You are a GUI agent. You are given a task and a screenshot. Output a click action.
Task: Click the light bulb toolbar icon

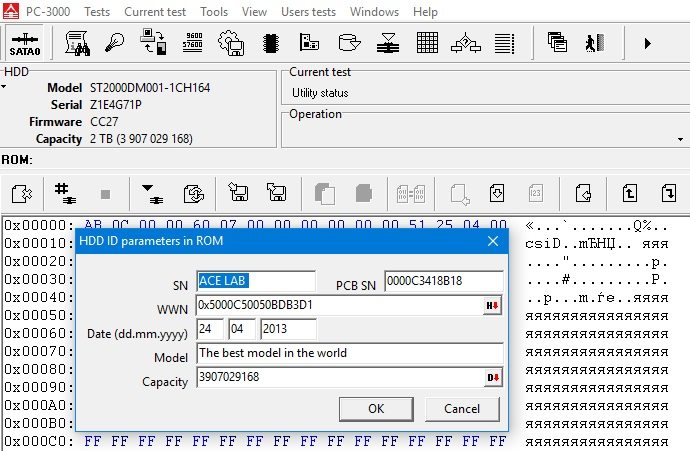[114, 43]
